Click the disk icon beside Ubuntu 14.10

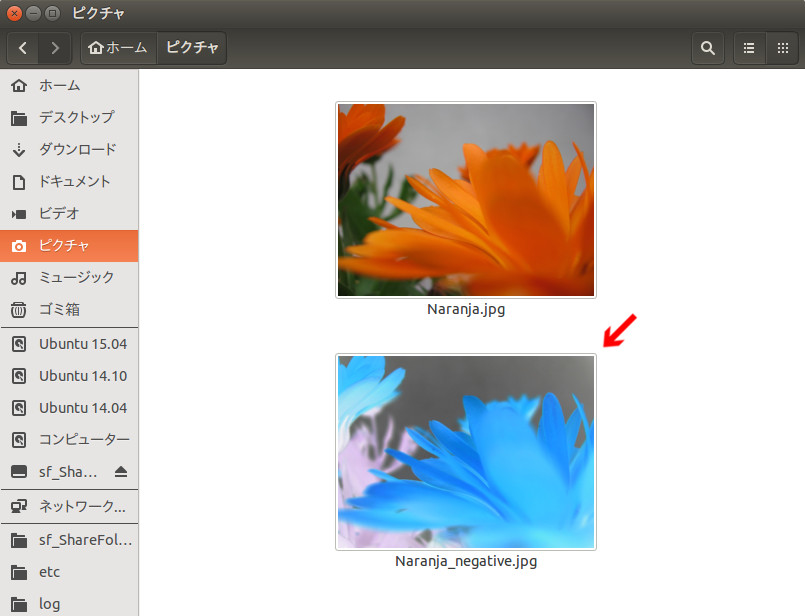pyautogui.click(x=19, y=376)
